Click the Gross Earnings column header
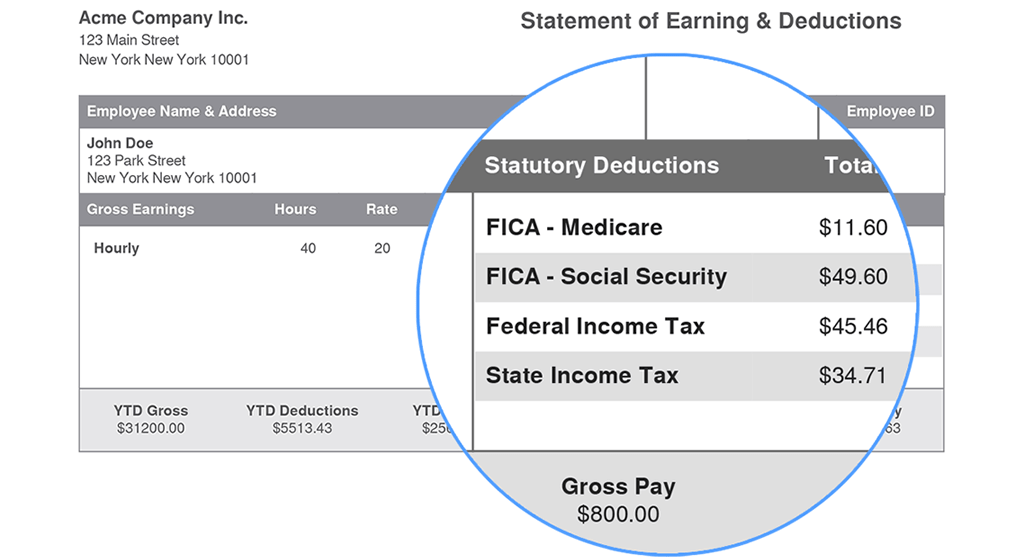This screenshot has width=1024, height=560. 140,210
